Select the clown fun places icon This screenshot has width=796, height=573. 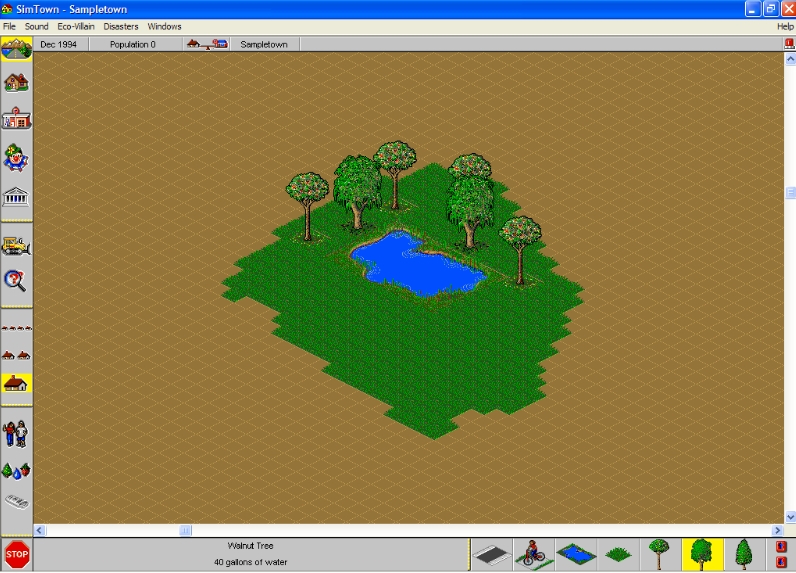(16, 158)
